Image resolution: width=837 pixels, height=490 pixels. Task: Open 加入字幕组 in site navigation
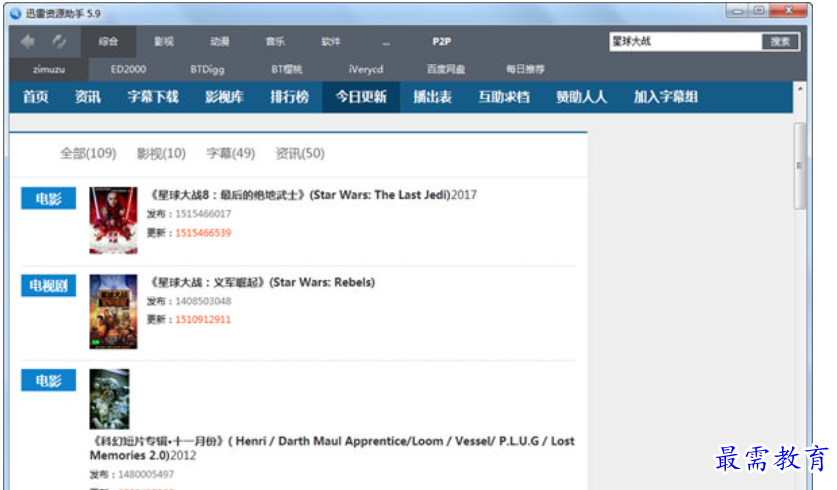tap(666, 97)
